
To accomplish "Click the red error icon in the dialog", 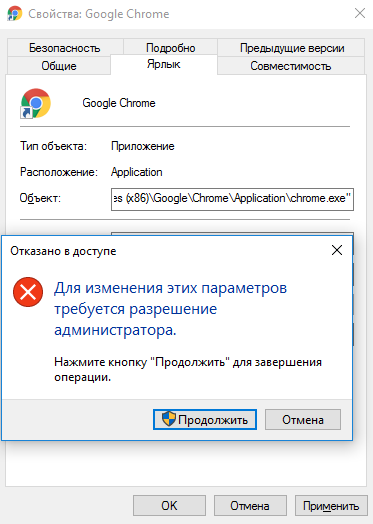I will click(28, 292).
